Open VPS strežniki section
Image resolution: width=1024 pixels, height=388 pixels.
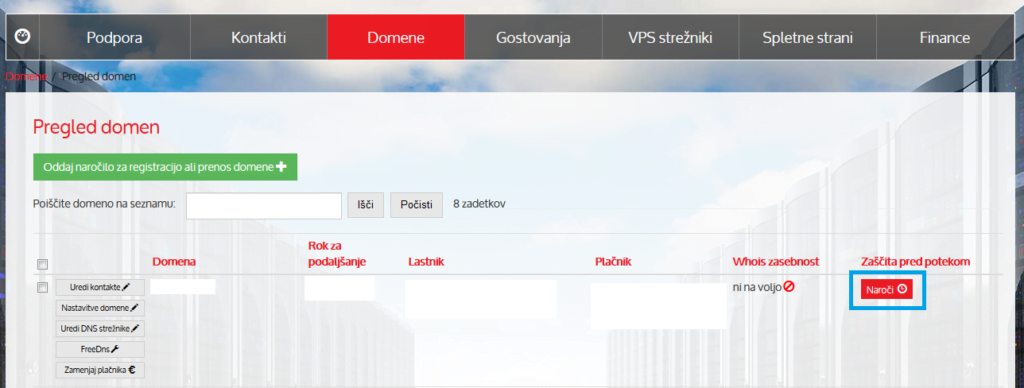[670, 37]
